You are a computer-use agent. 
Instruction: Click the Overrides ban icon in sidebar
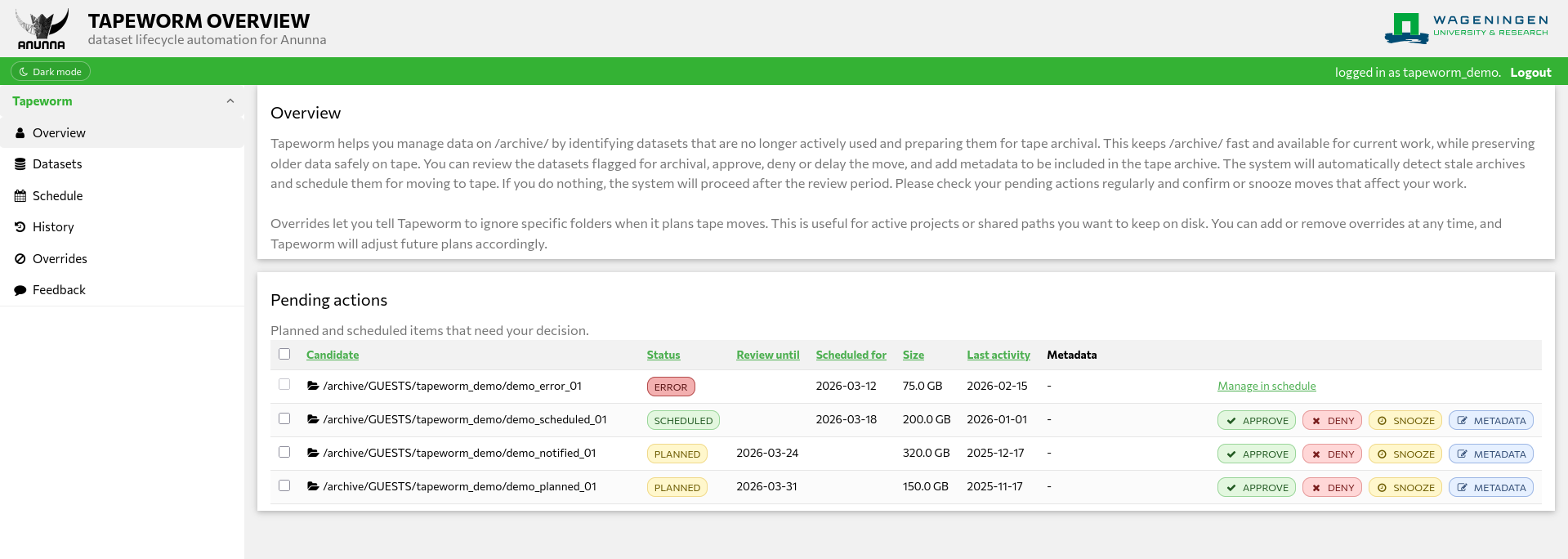(20, 259)
